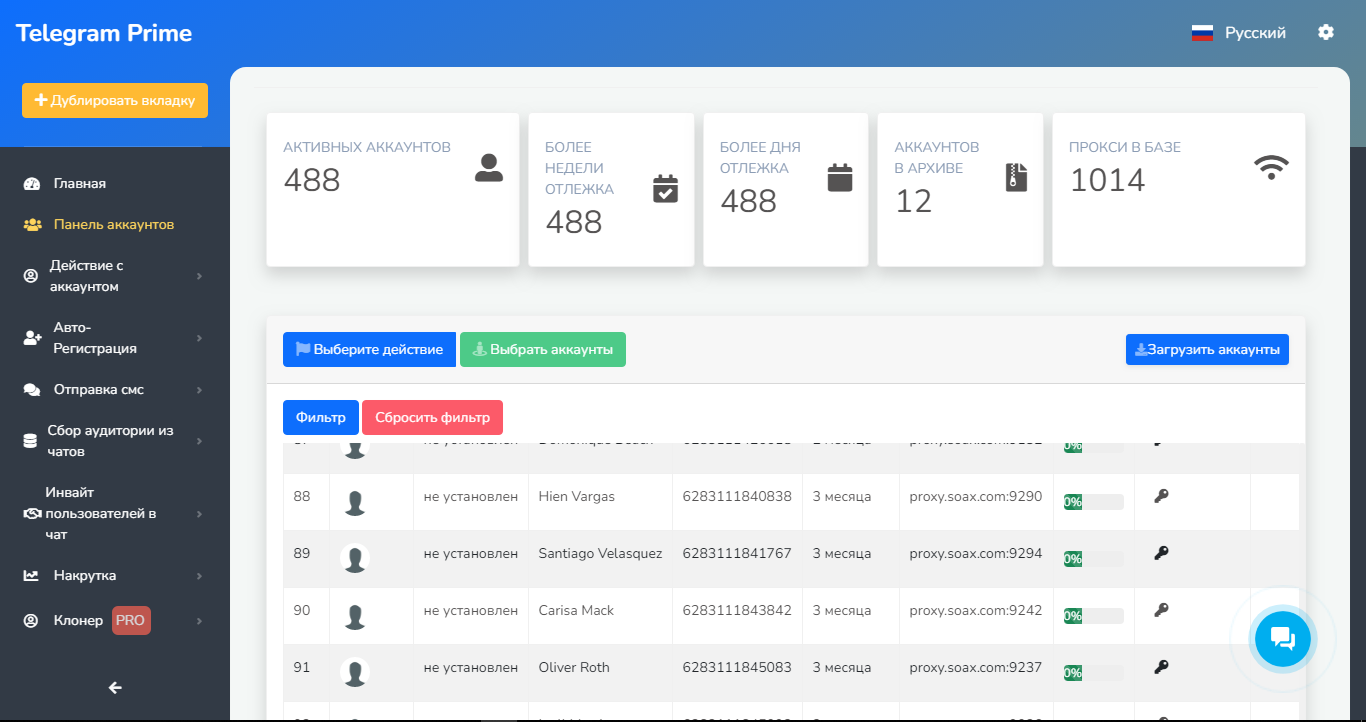Collapse sidebar with the back arrow
The width and height of the screenshot is (1366, 722).
[x=115, y=687]
